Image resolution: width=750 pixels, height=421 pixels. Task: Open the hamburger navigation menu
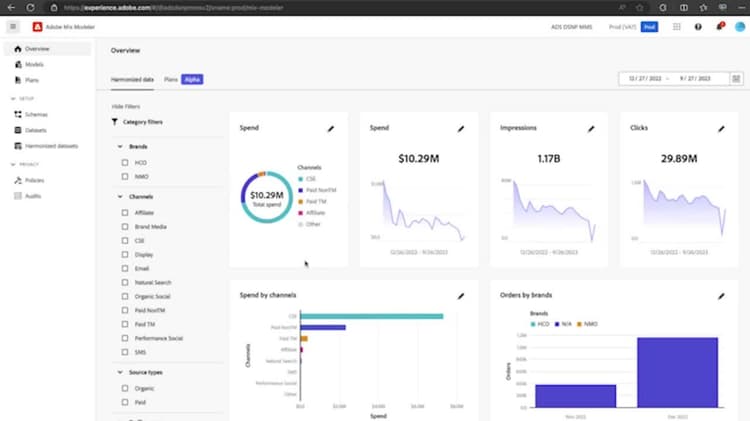point(13,27)
